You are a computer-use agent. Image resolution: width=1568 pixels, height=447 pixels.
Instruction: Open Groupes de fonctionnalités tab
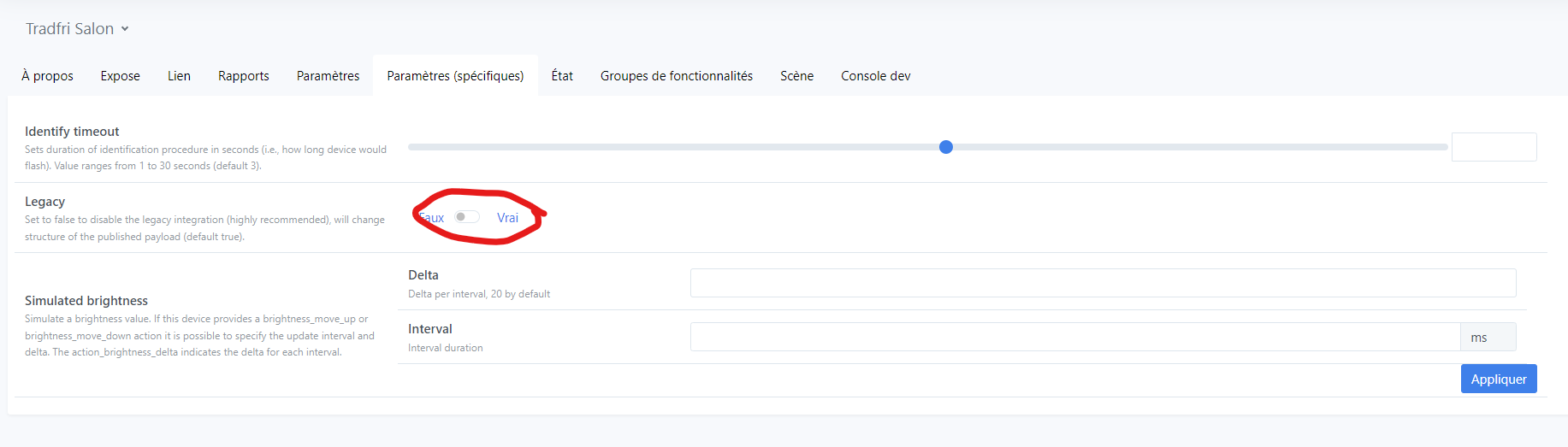coord(677,76)
